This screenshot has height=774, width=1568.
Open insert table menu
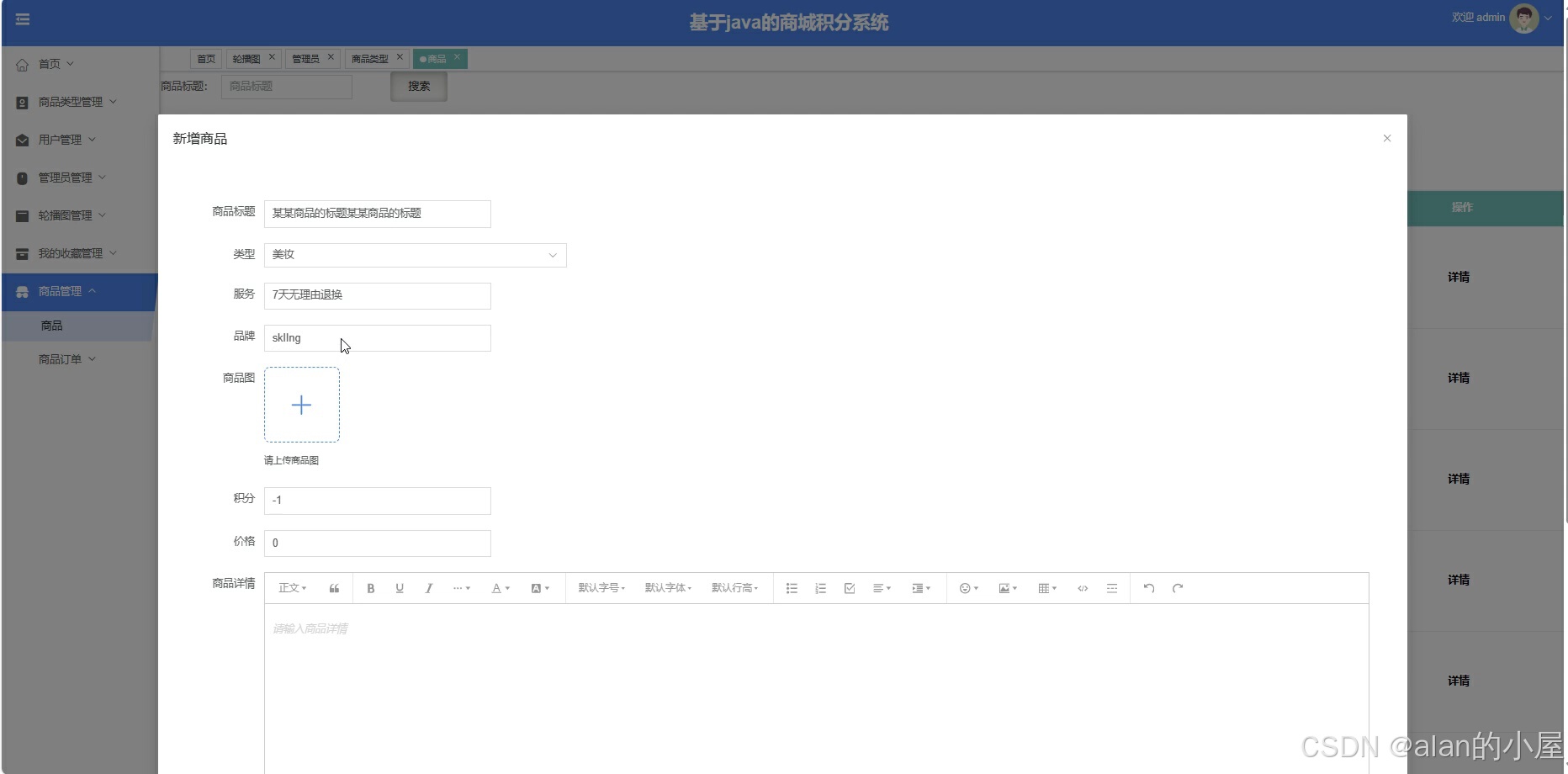pos(1047,588)
